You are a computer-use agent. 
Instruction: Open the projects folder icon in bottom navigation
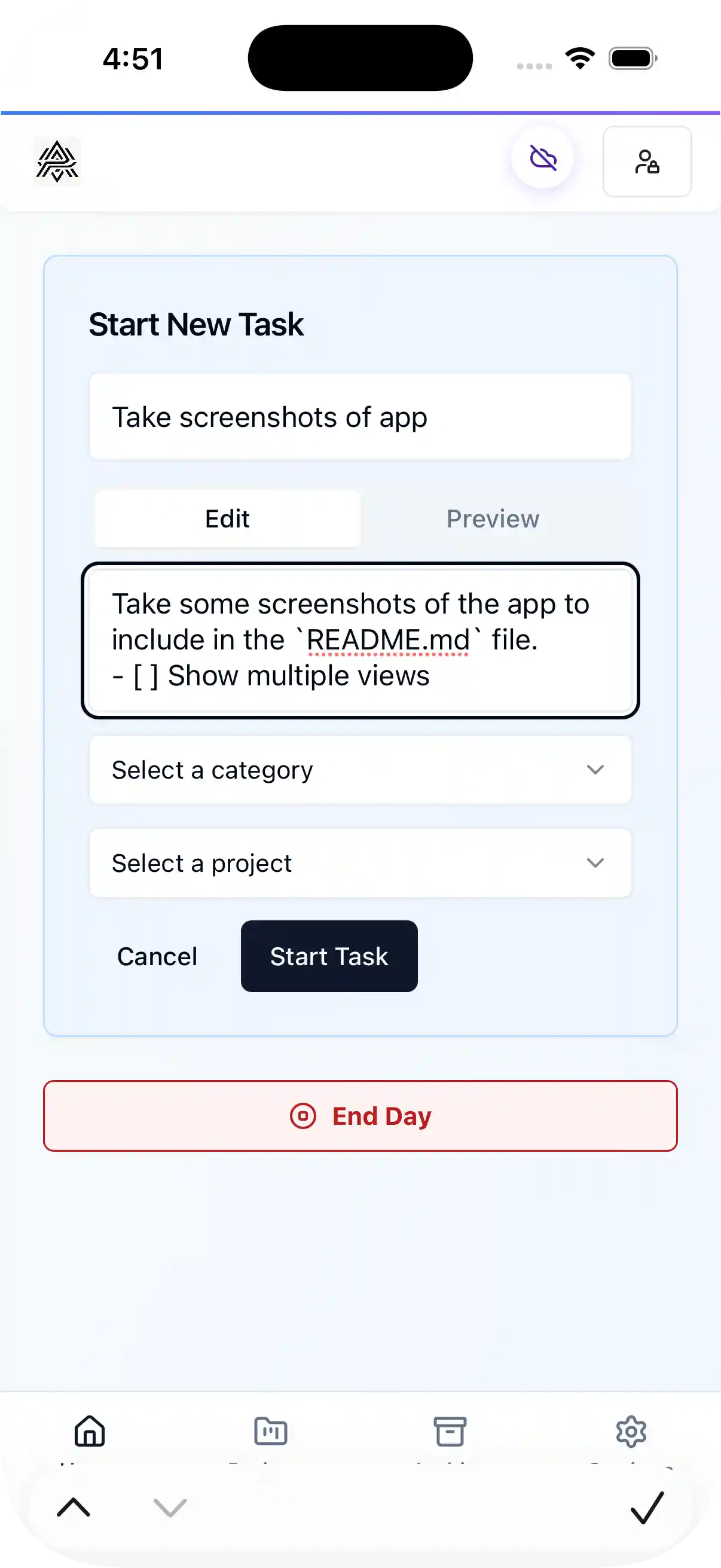(x=271, y=1430)
